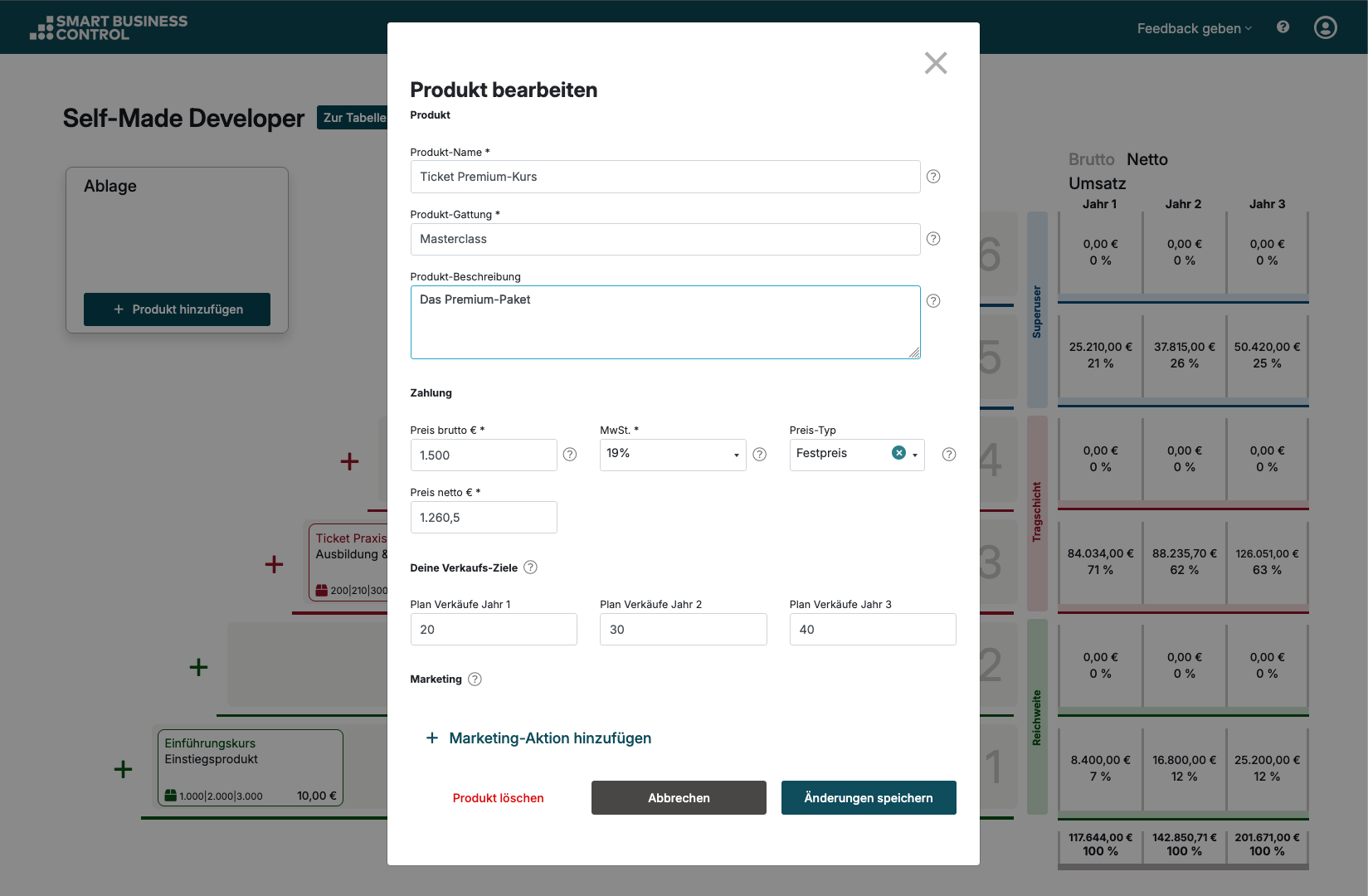
Task: Select the Einführungskurs product card
Action: (251, 768)
